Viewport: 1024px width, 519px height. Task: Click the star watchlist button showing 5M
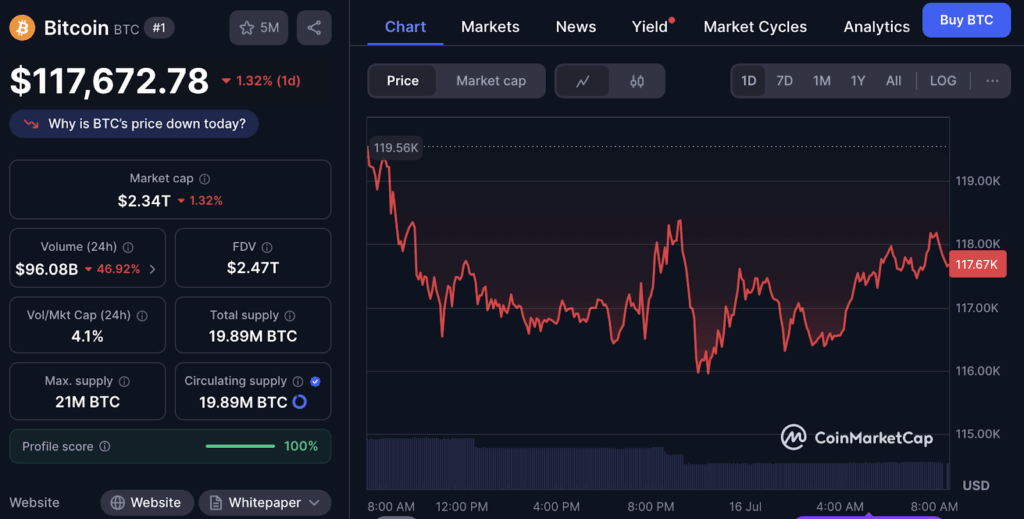[x=259, y=28]
